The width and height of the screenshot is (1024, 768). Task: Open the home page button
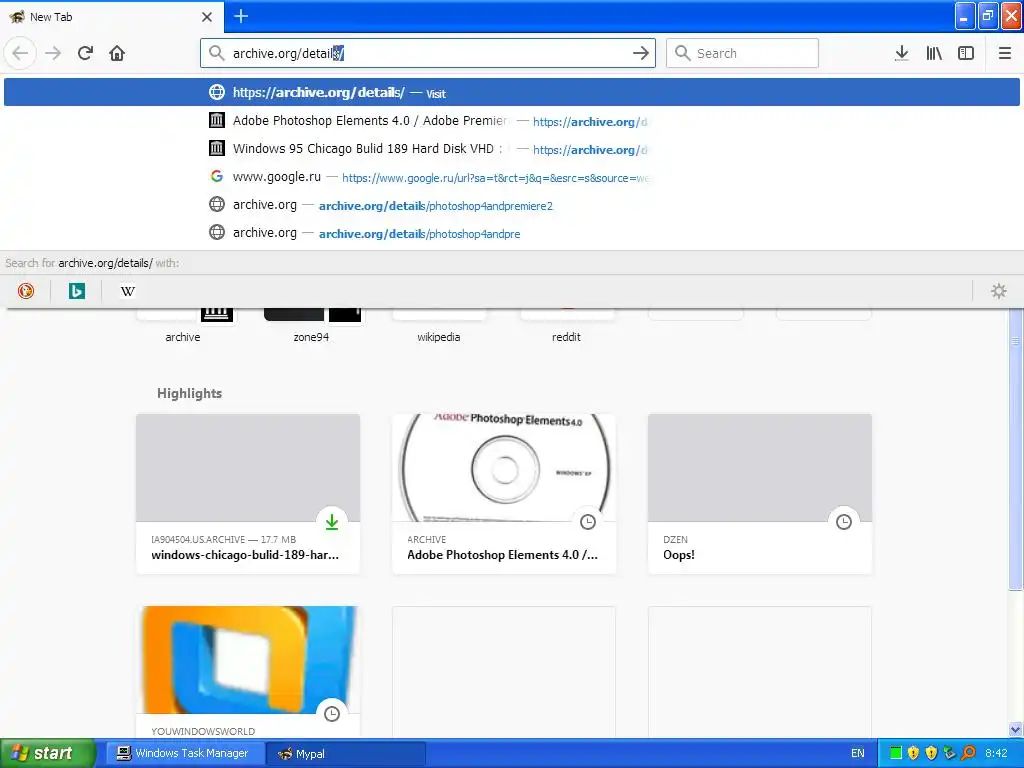117,53
